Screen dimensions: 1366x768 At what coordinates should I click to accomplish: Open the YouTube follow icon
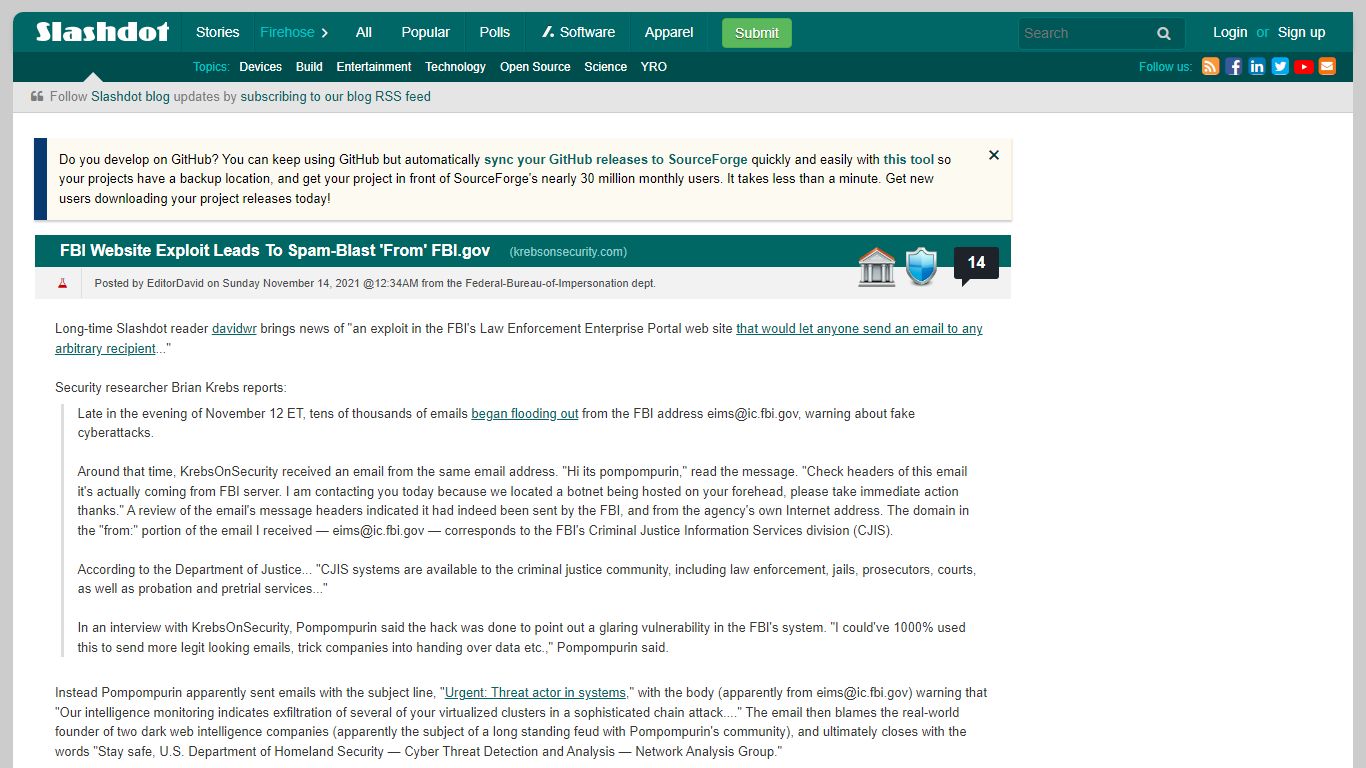pyautogui.click(x=1304, y=67)
